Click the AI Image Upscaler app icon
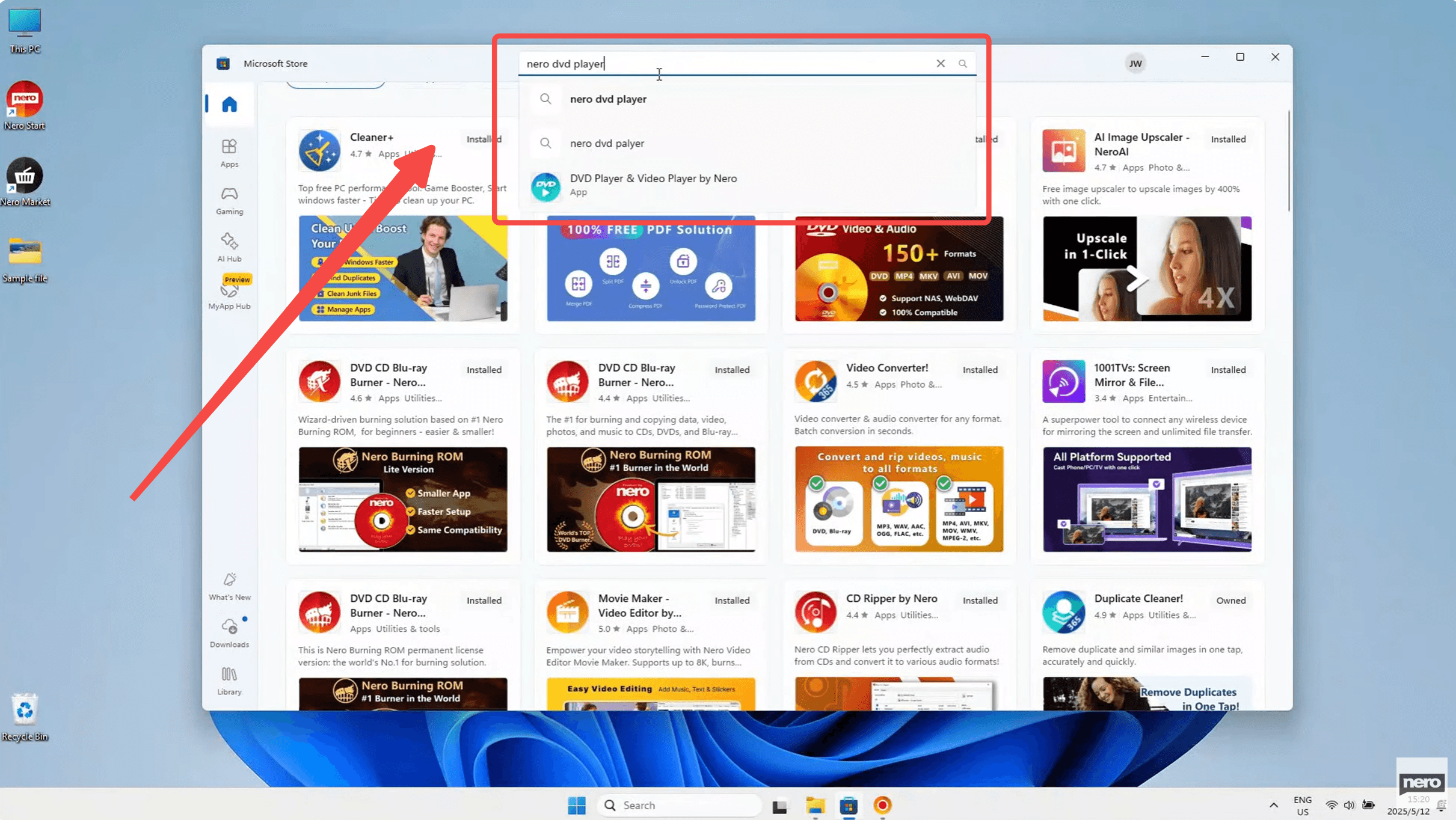The width and height of the screenshot is (1456, 820). (x=1063, y=150)
